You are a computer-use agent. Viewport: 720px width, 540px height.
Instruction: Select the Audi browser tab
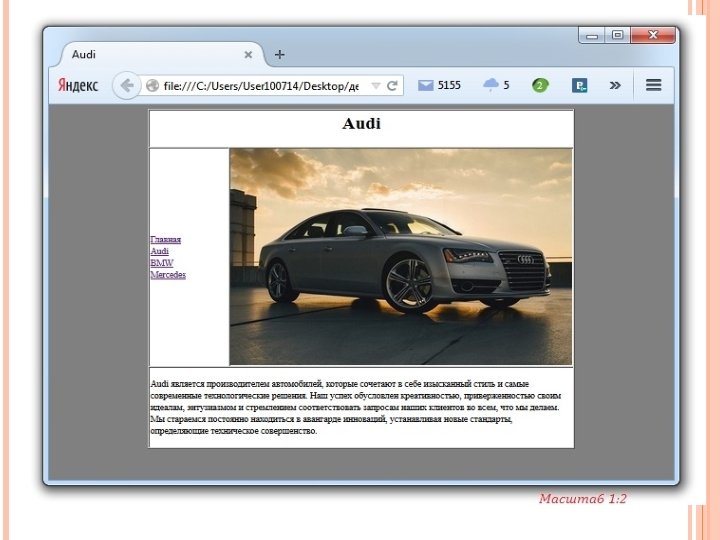(161, 55)
